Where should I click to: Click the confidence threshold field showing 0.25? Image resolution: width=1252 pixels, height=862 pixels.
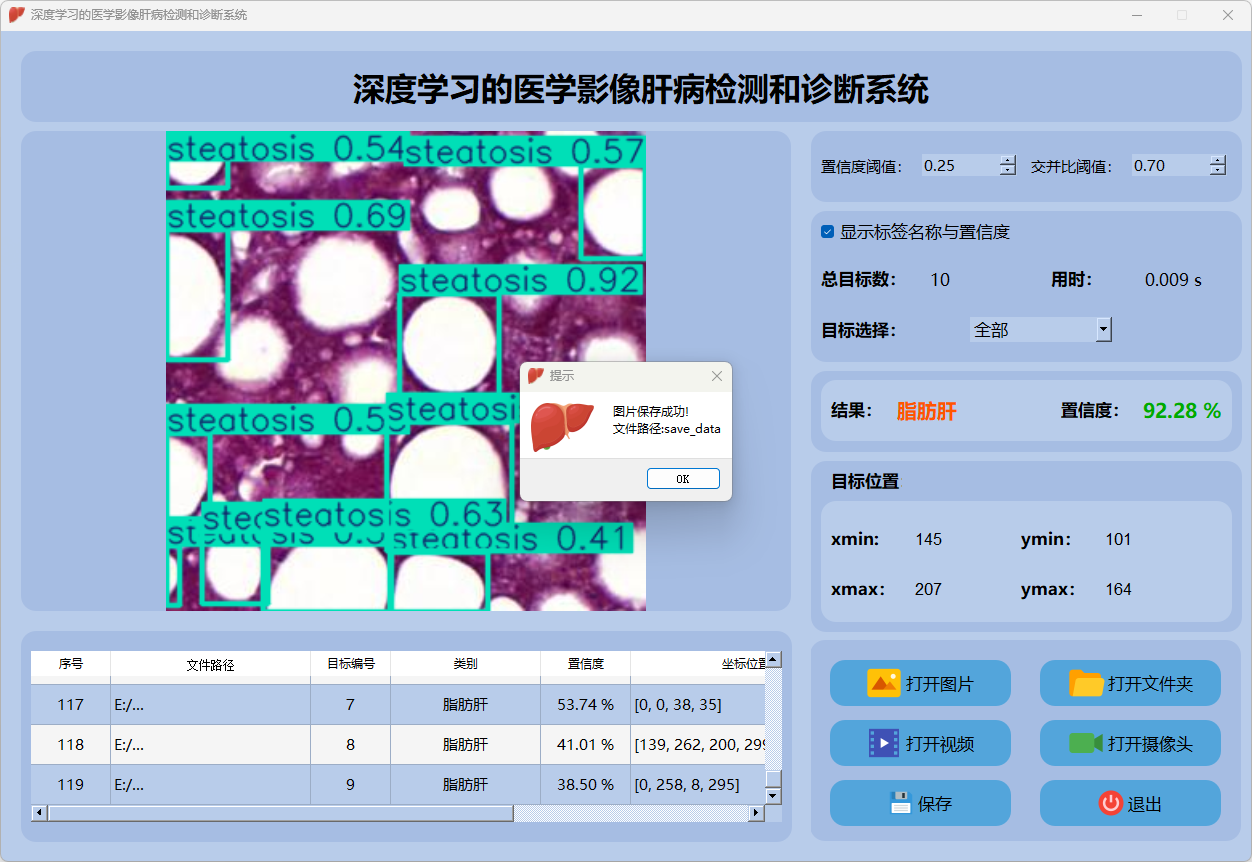[960, 166]
